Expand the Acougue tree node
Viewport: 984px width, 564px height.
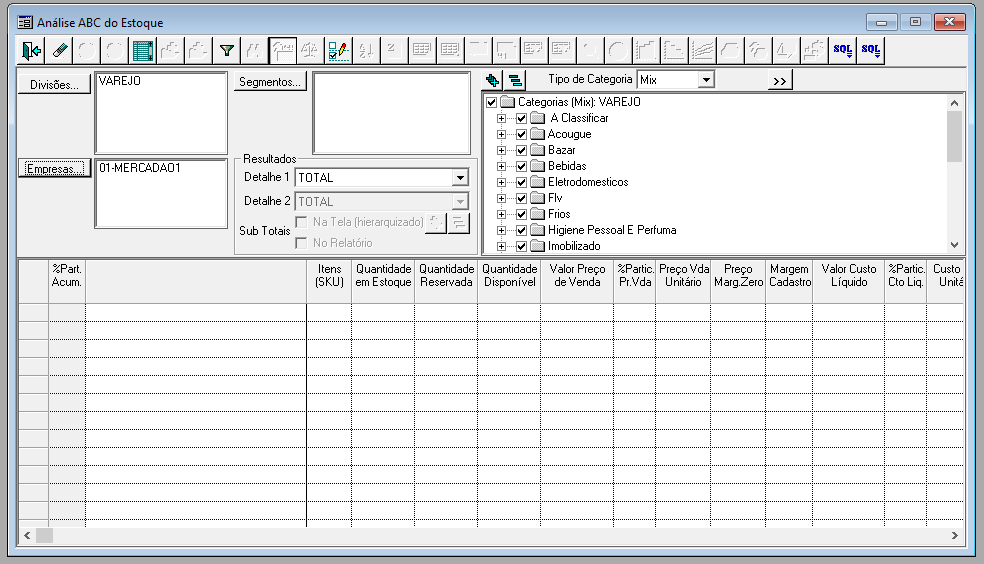[501, 134]
